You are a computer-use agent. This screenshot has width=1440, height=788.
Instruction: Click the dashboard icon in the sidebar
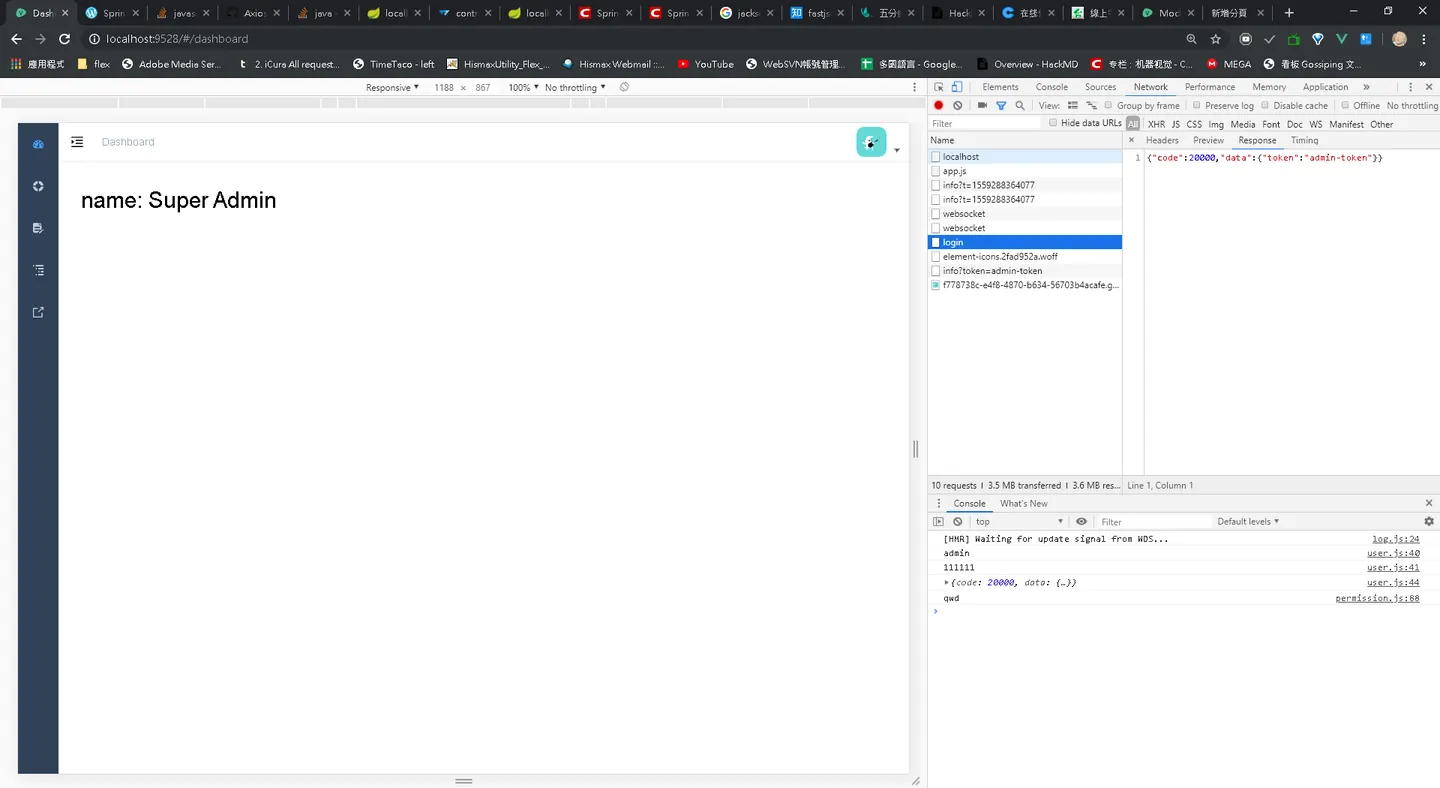(38, 144)
